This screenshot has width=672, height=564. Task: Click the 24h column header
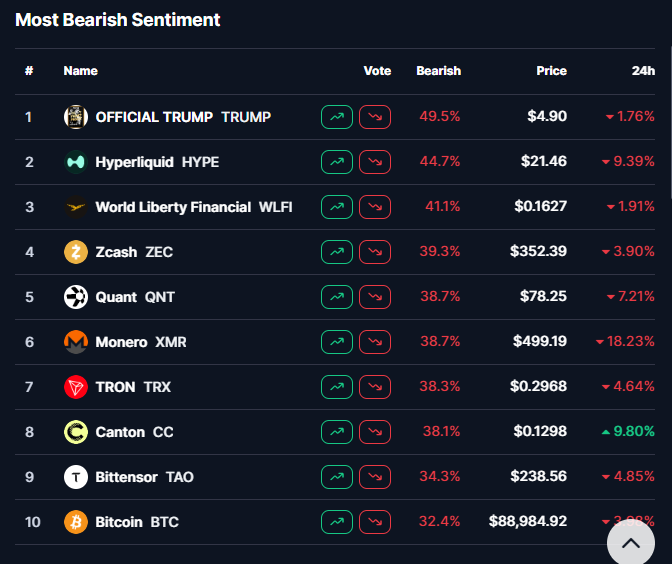tap(643, 71)
